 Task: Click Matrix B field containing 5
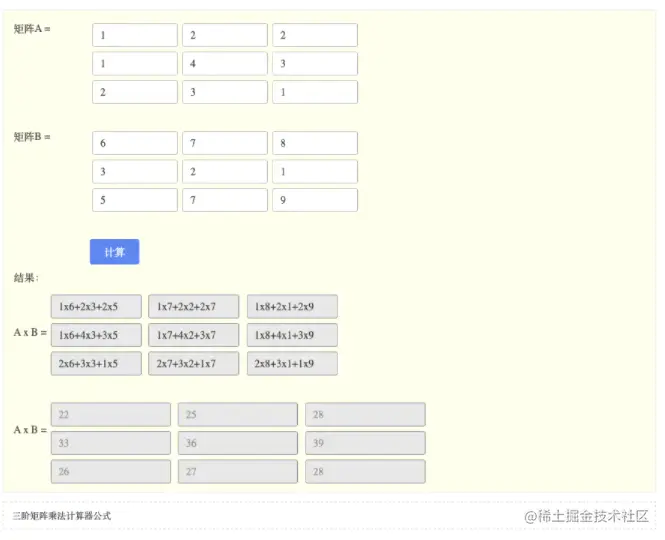pos(135,200)
